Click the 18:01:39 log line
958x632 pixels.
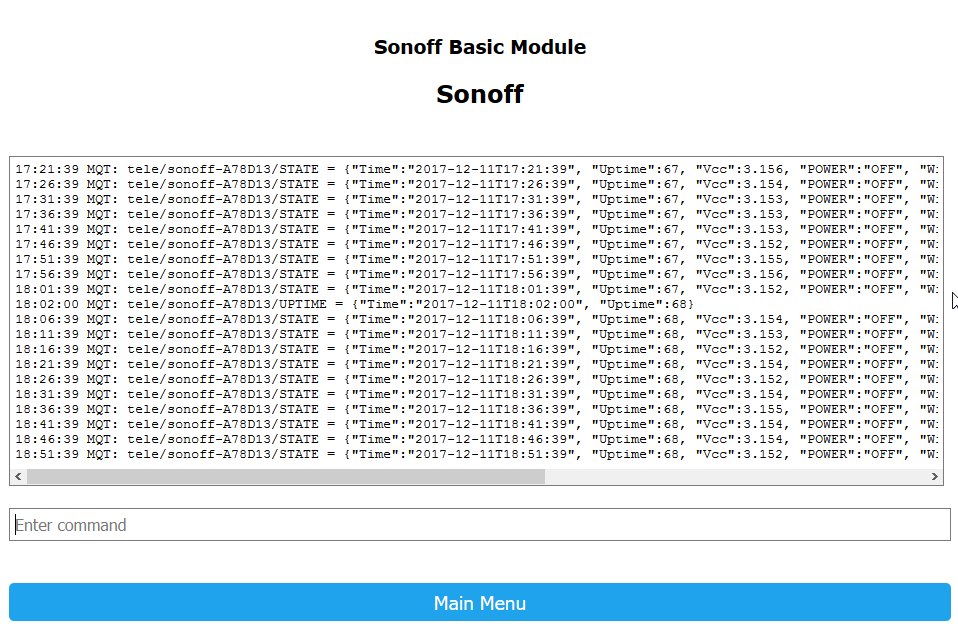(477, 289)
